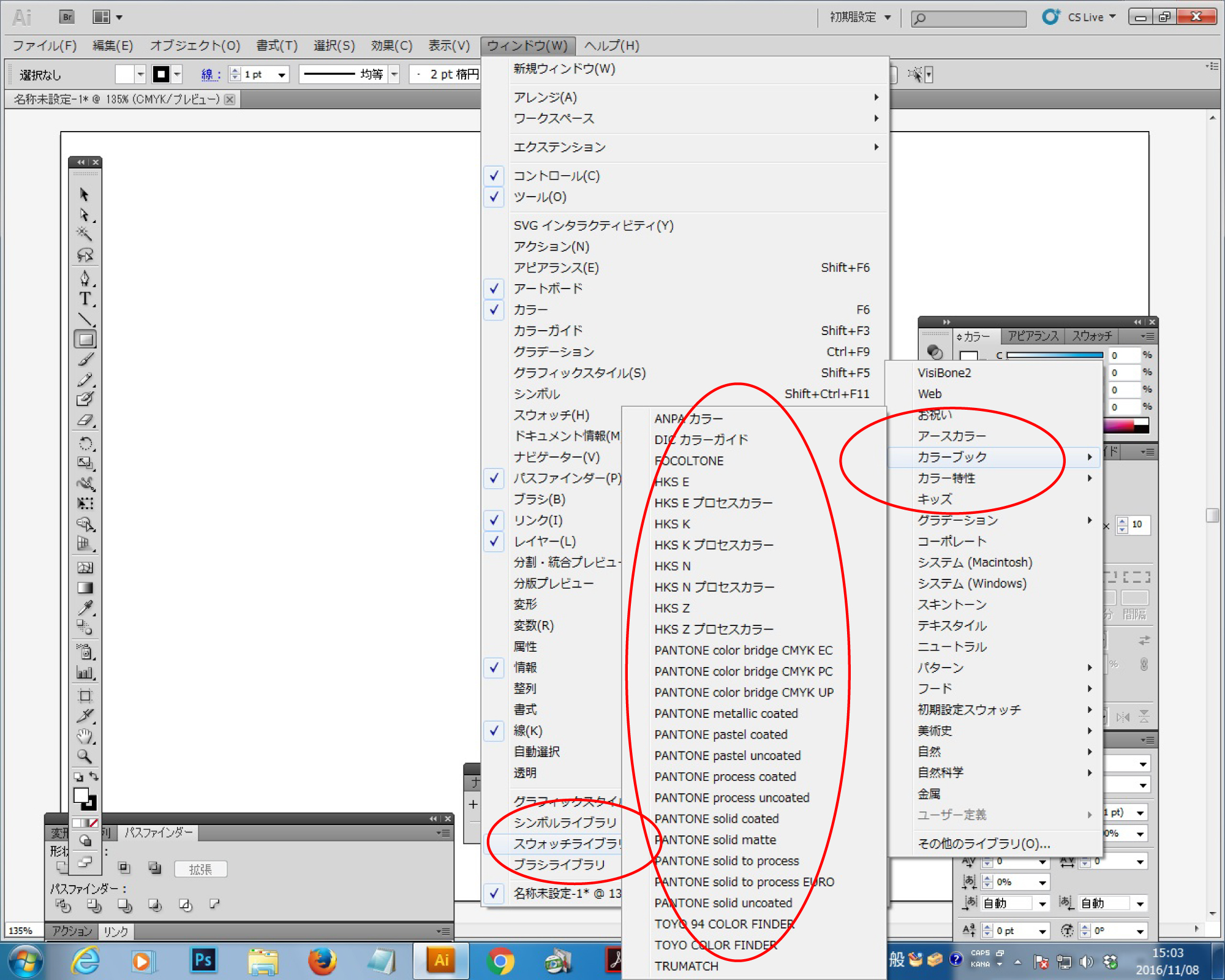Toggle パスファインダー(P) check item

[552, 478]
